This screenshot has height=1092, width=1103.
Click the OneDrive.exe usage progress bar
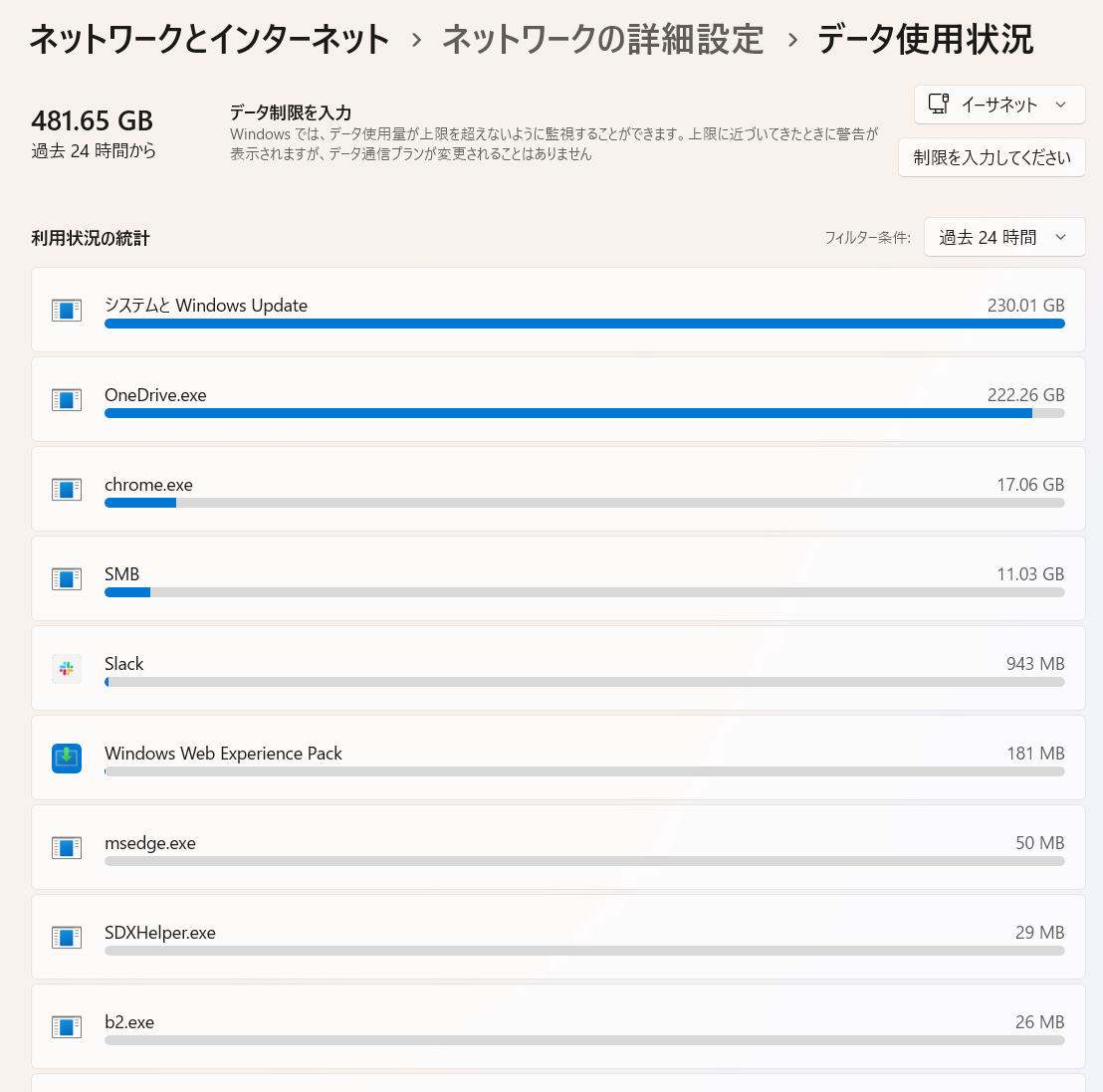coord(584,413)
